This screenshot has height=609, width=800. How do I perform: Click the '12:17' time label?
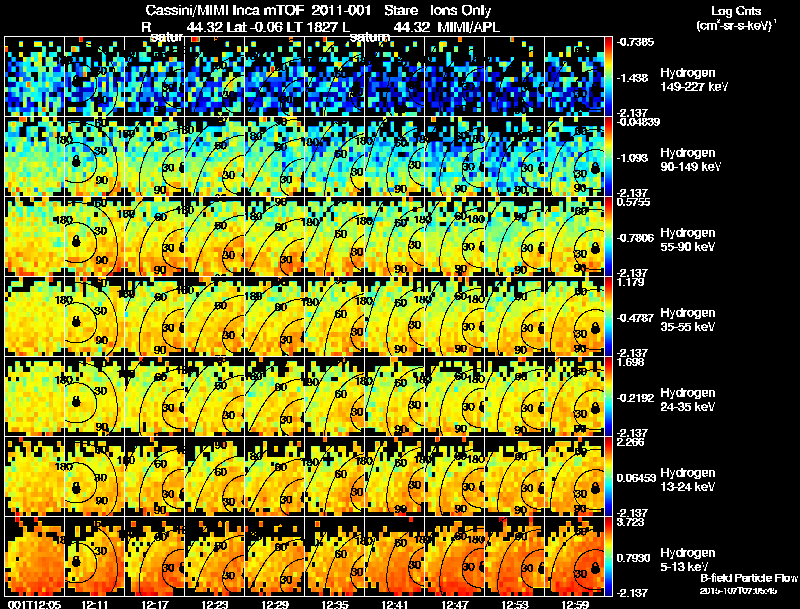coord(155,604)
